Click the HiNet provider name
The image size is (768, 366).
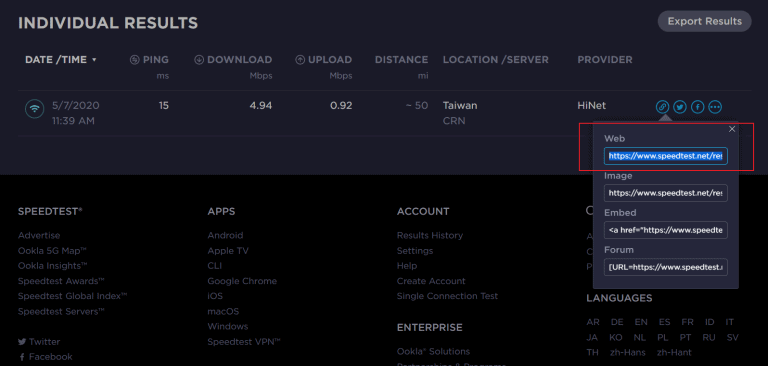(592, 105)
